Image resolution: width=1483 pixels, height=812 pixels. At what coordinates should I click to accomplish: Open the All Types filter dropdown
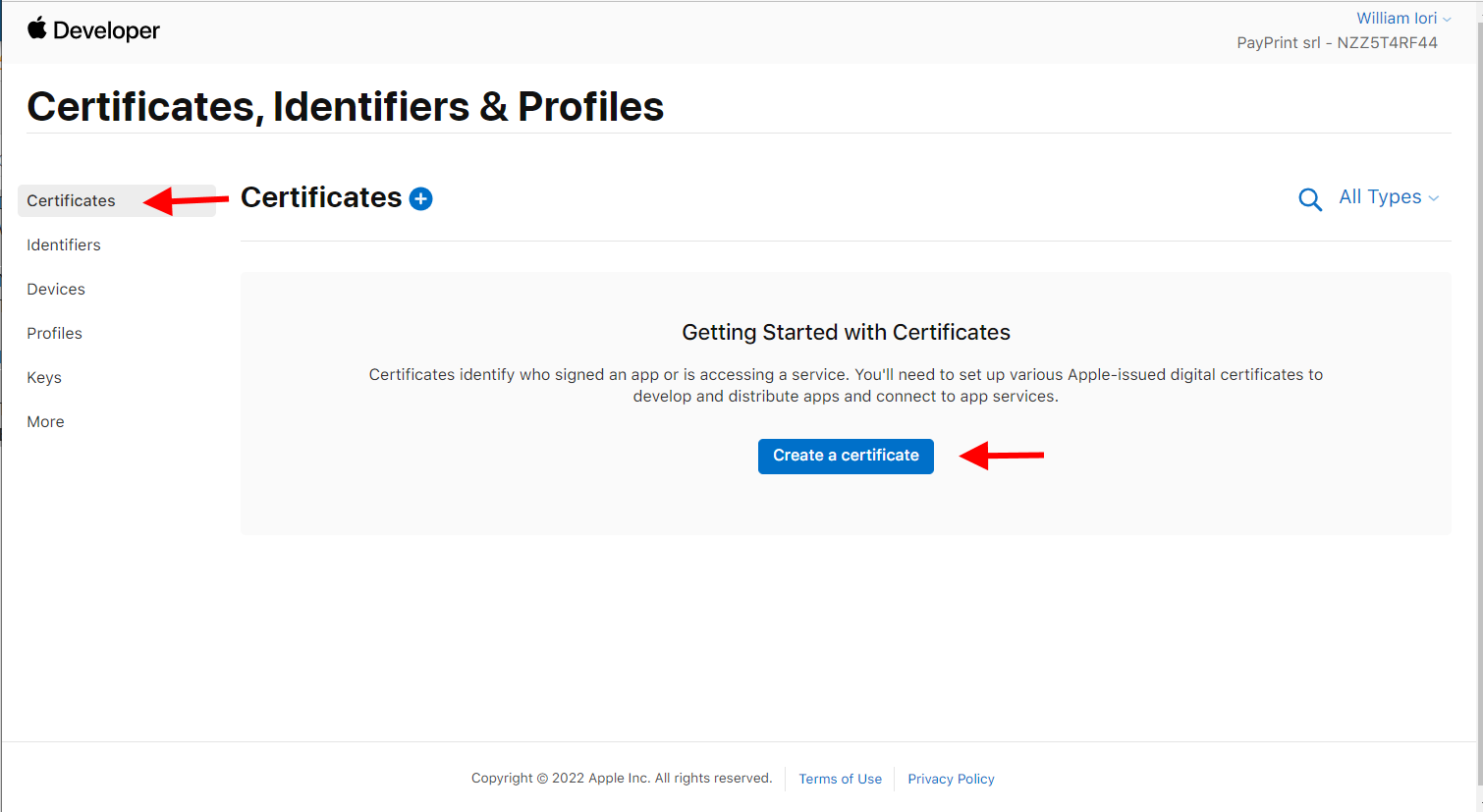(x=1389, y=197)
